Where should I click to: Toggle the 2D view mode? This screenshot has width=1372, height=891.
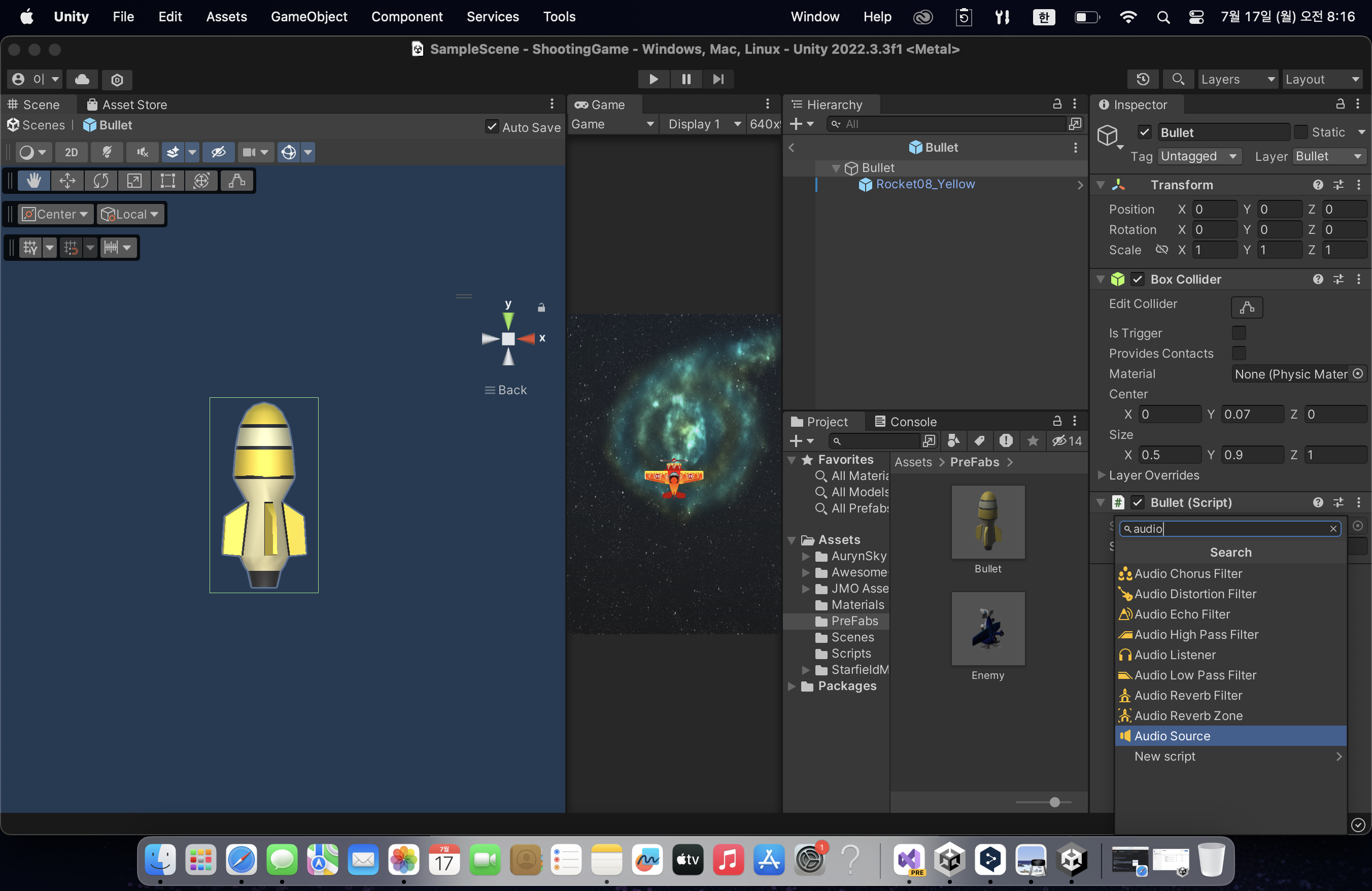pyautogui.click(x=72, y=152)
